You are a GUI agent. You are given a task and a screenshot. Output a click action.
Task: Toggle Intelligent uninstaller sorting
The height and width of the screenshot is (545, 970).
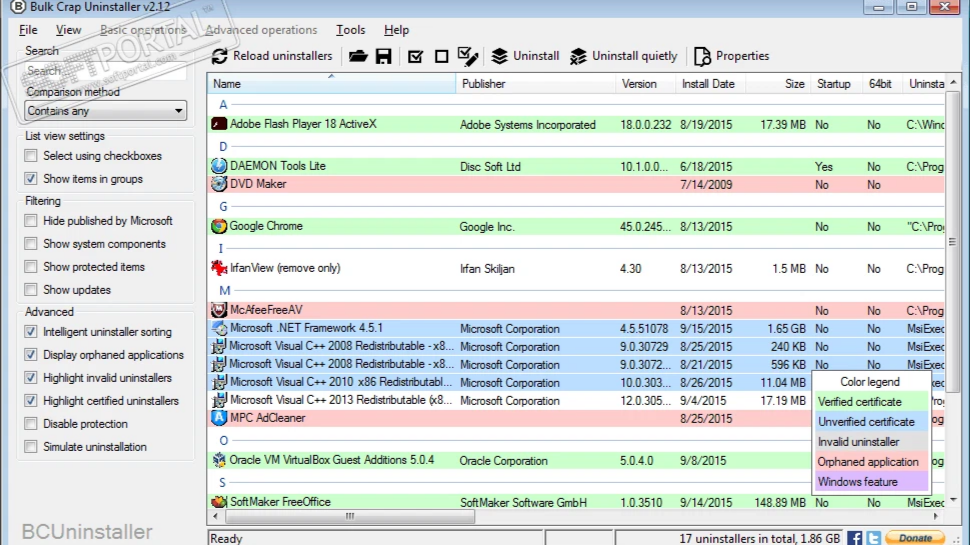point(30,332)
